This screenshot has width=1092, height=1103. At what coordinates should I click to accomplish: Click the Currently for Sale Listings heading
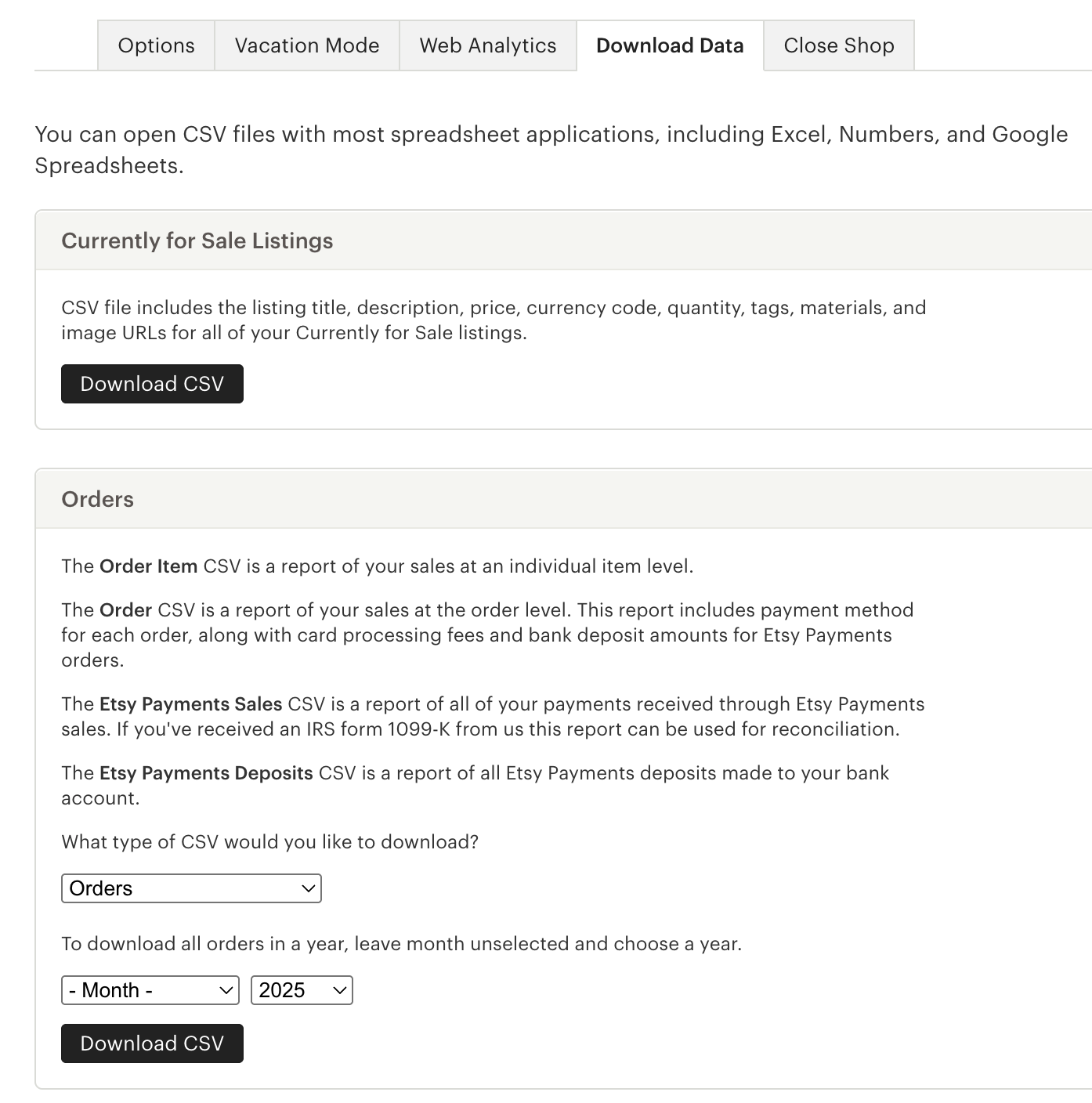(197, 240)
